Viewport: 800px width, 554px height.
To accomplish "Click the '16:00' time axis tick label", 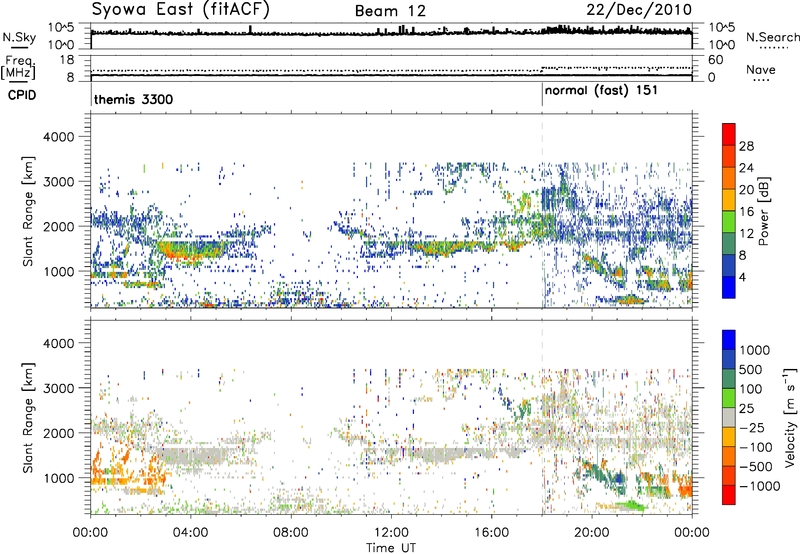I will (x=491, y=533).
